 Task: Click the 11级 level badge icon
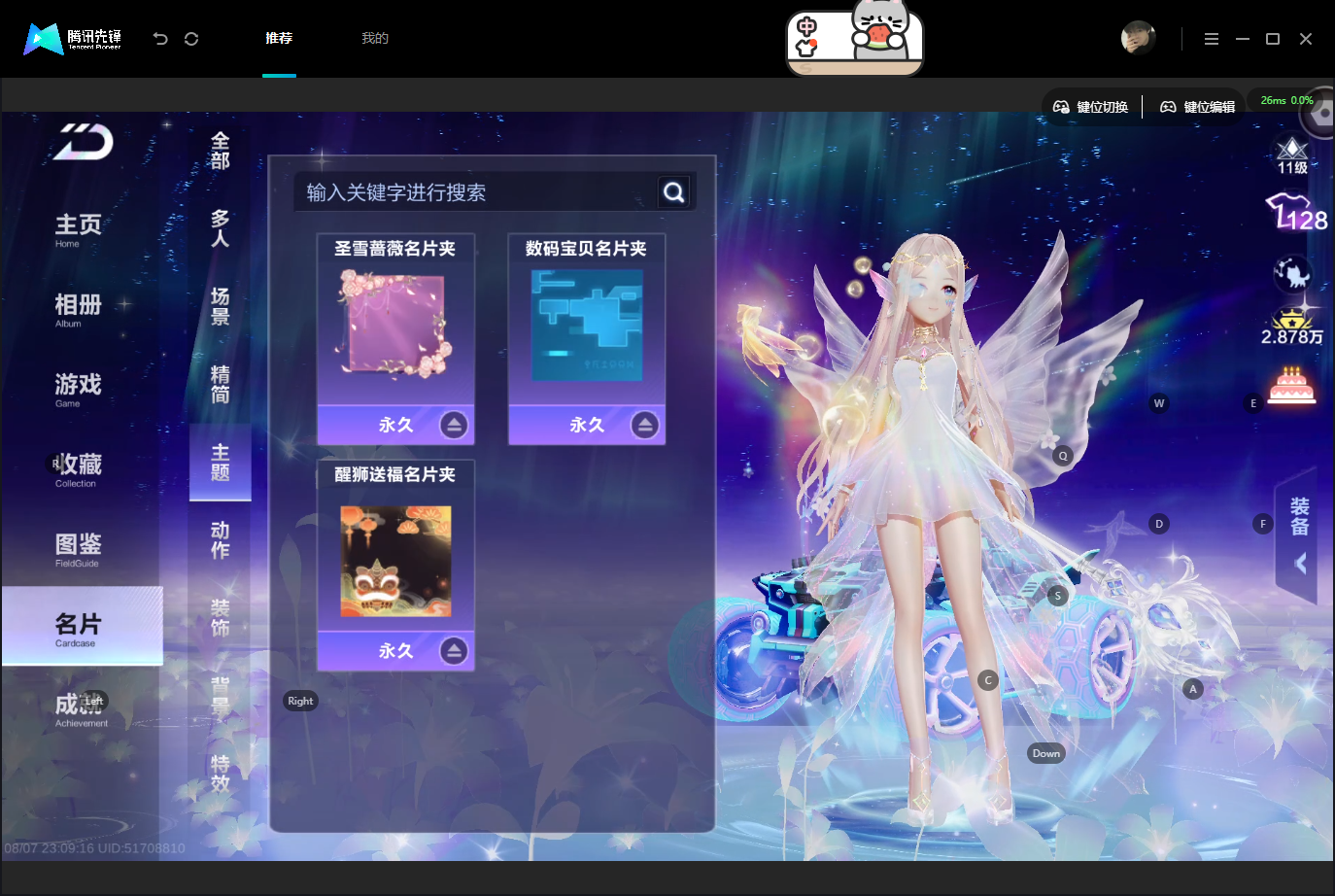(x=1292, y=155)
